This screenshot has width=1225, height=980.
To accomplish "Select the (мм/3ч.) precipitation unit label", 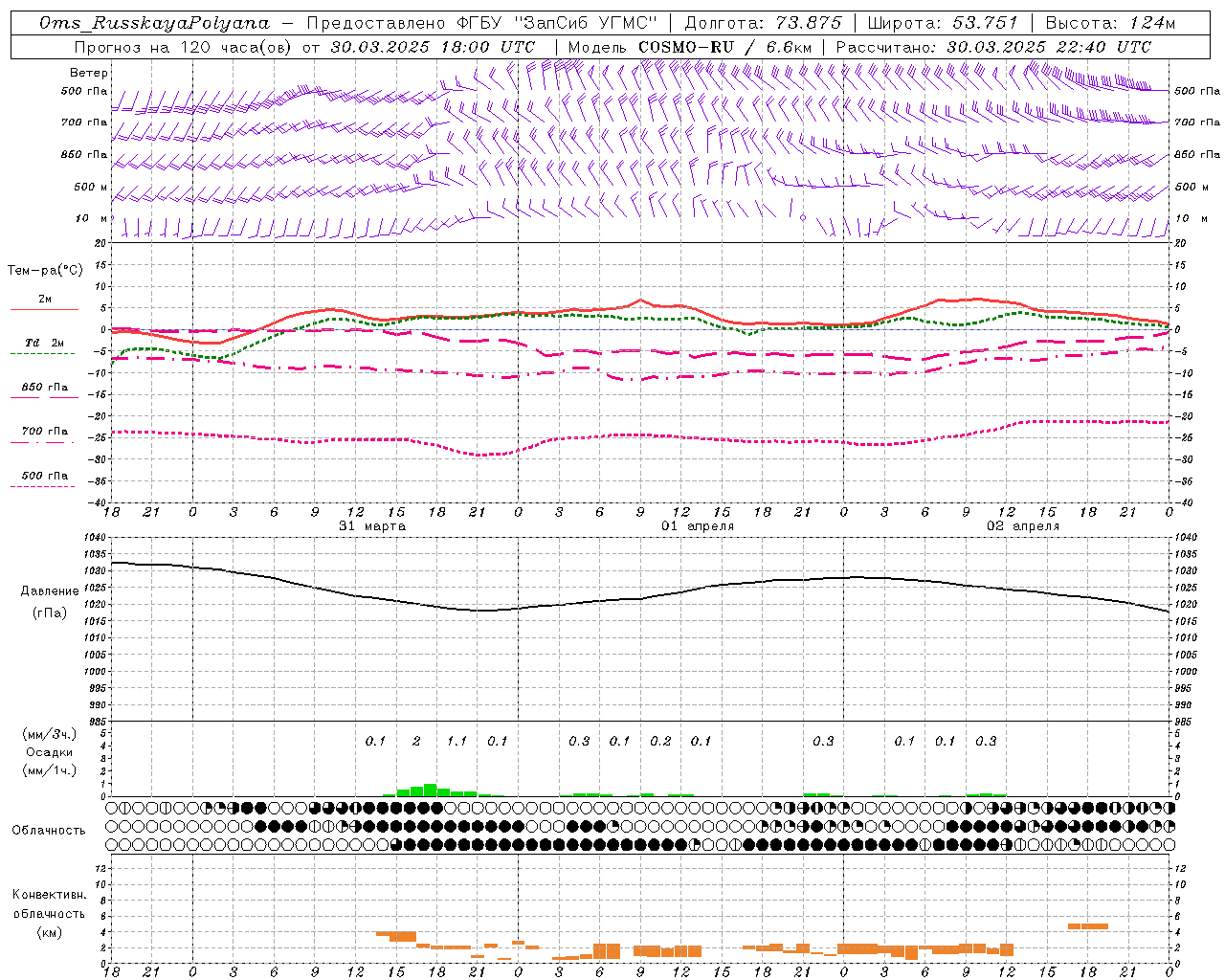I will click(50, 734).
